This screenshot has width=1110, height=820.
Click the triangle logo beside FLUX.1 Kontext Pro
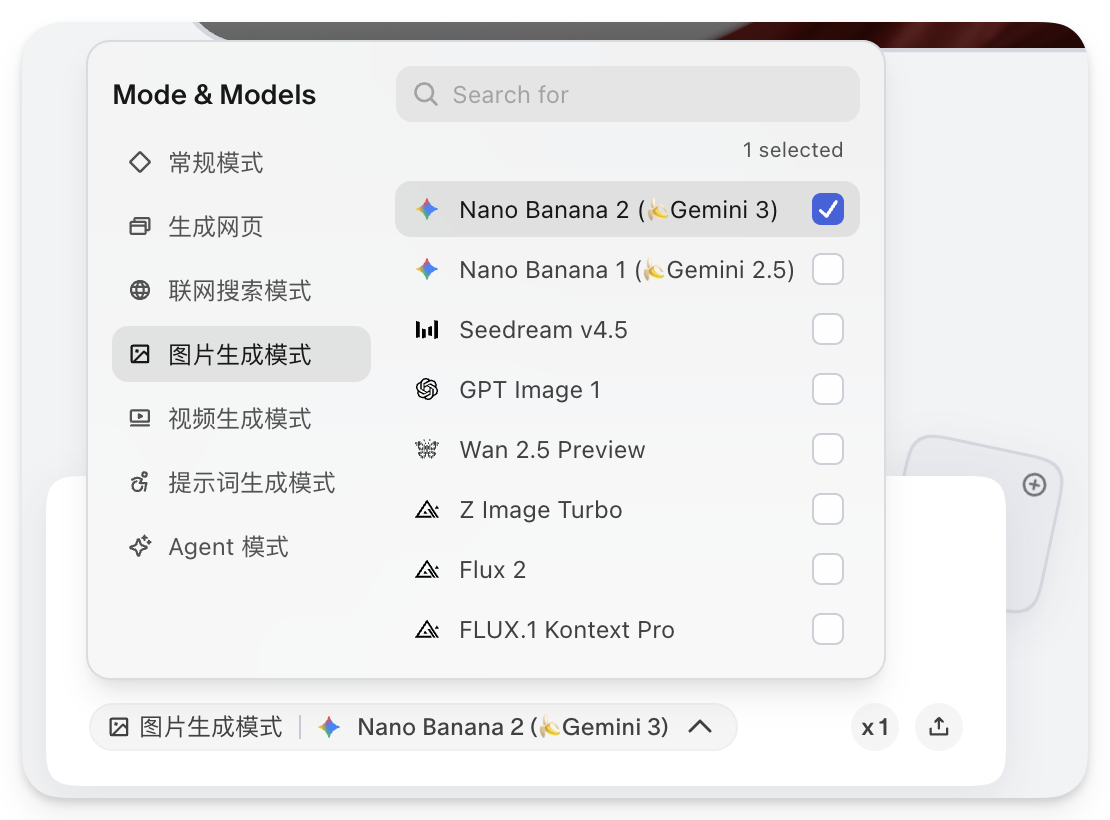pyautogui.click(x=427, y=629)
